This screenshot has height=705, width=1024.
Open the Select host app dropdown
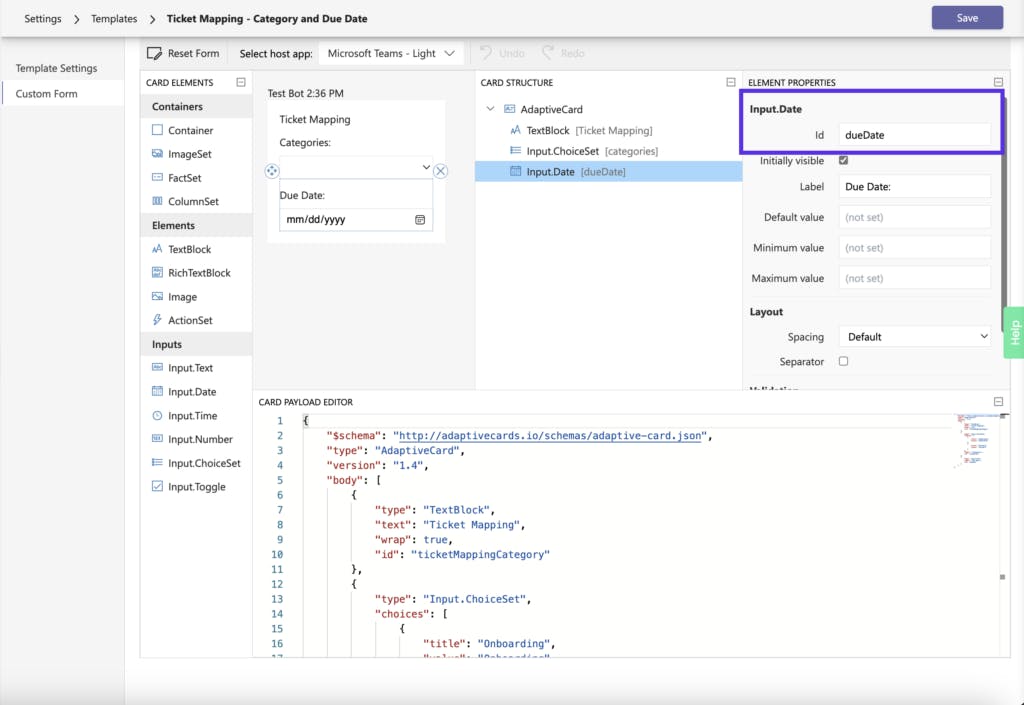tap(392, 53)
